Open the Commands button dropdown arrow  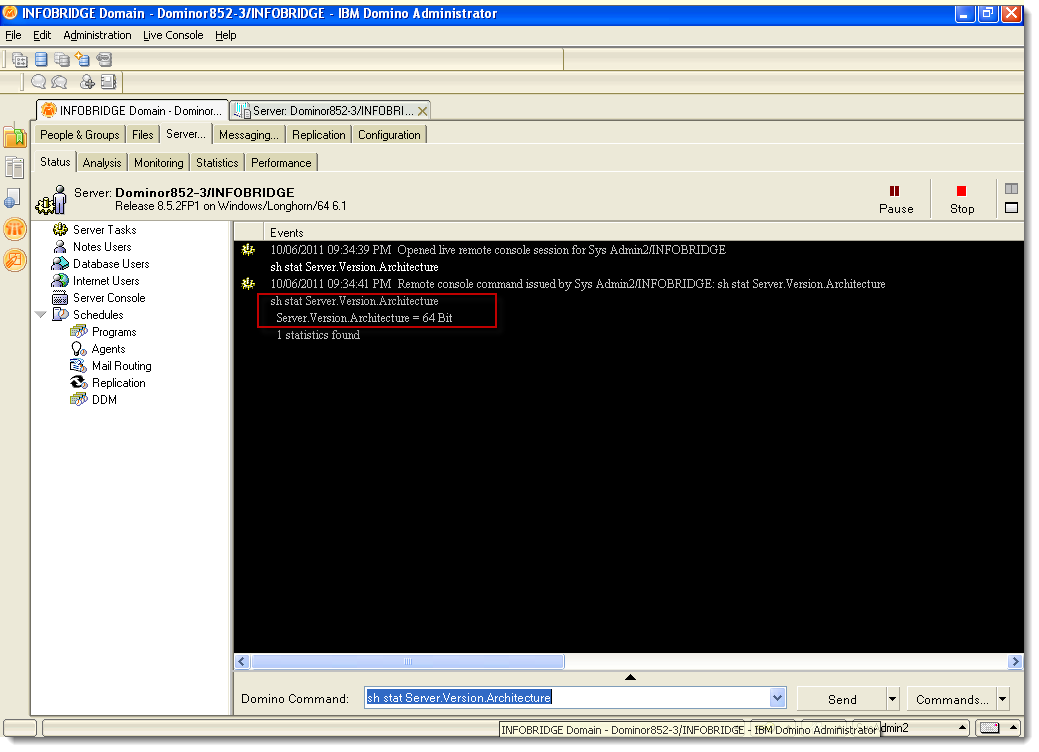pos(1003,699)
